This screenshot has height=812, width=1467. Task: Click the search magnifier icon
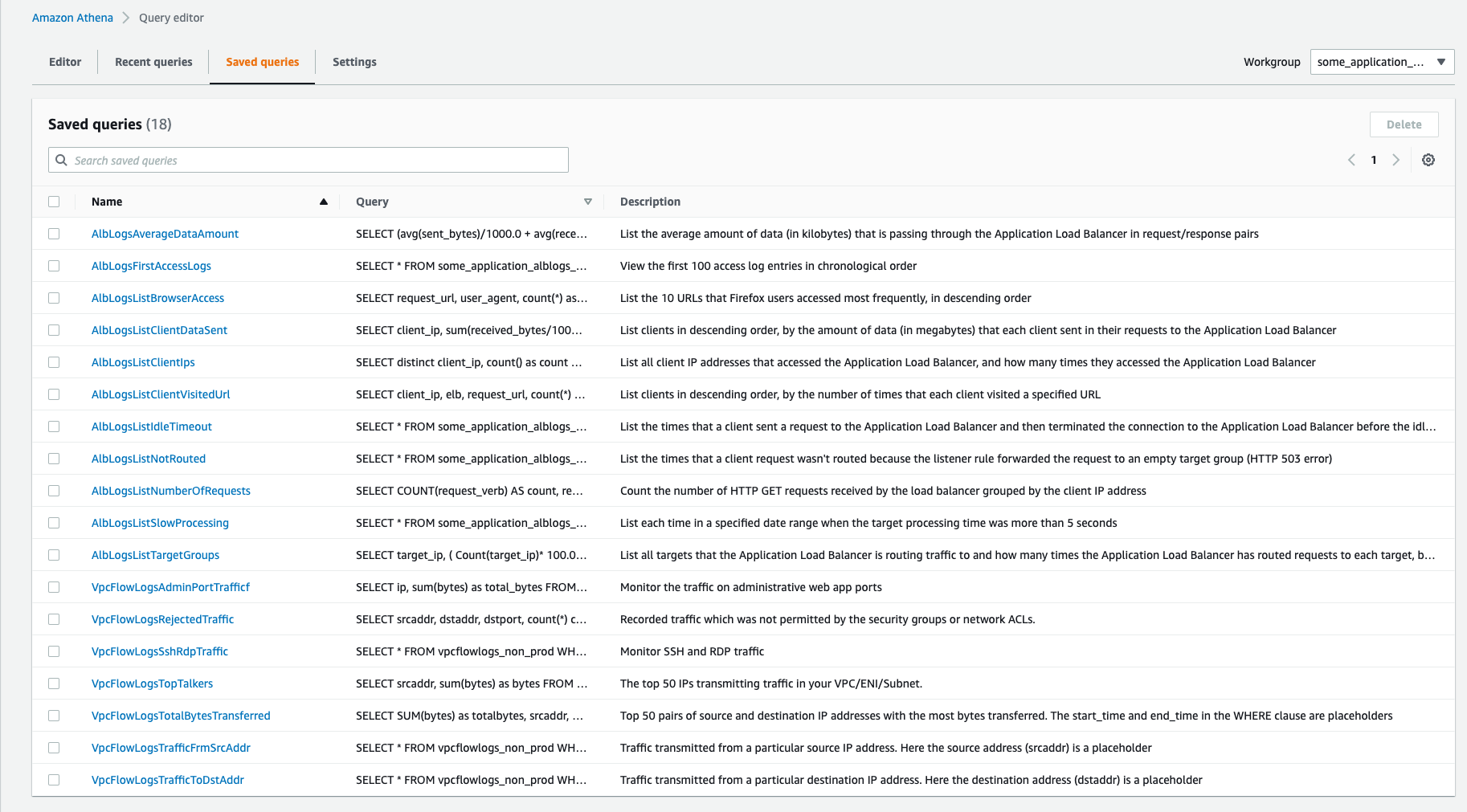[x=61, y=160]
